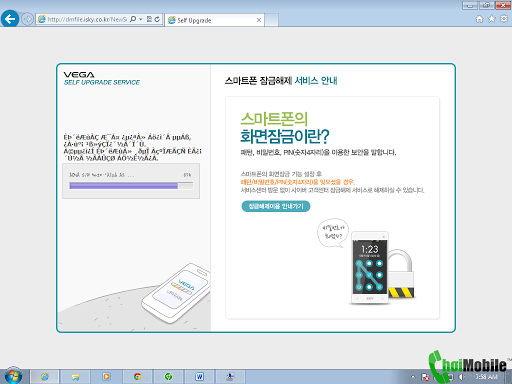Launch the media player taskbar icon
Image resolution: width=512 pixels, height=384 pixels.
pos(106,377)
